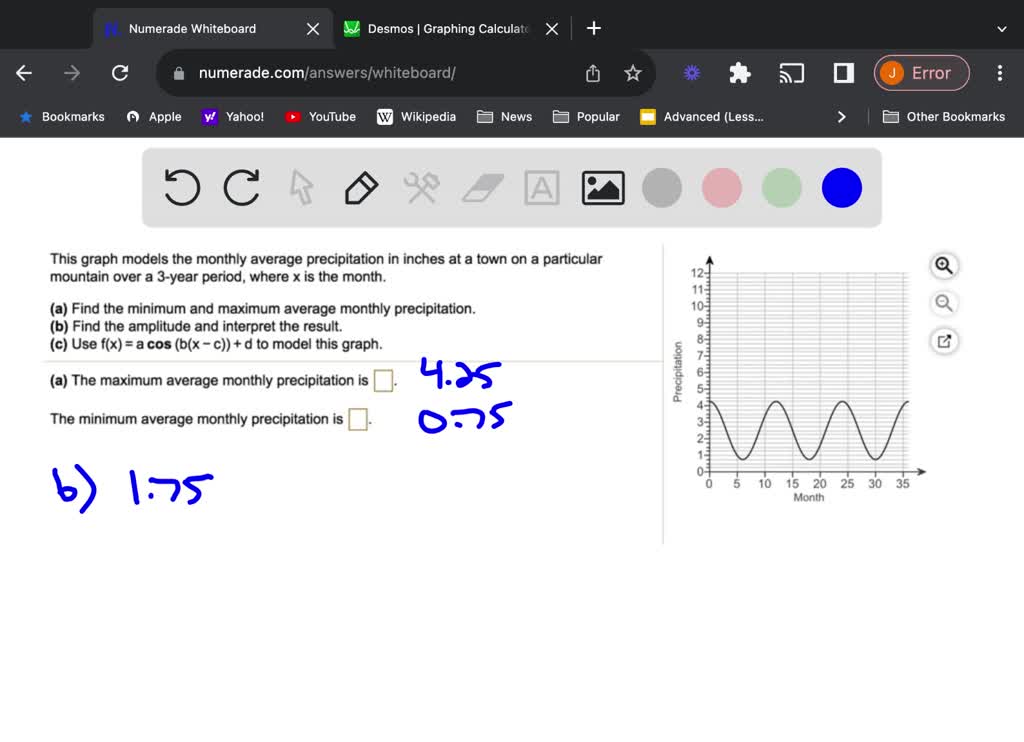Toggle the bookmark star for this page
1024x742 pixels.
tap(632, 72)
